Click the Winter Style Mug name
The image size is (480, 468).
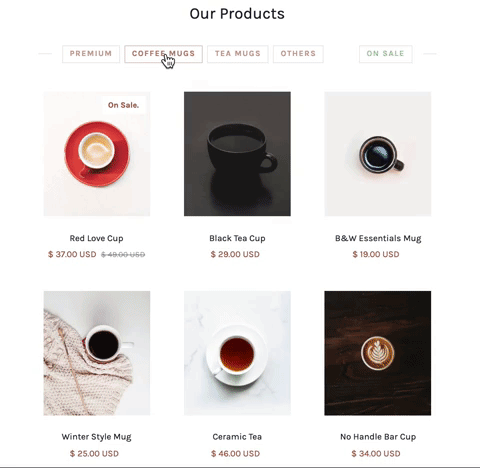pos(97,437)
